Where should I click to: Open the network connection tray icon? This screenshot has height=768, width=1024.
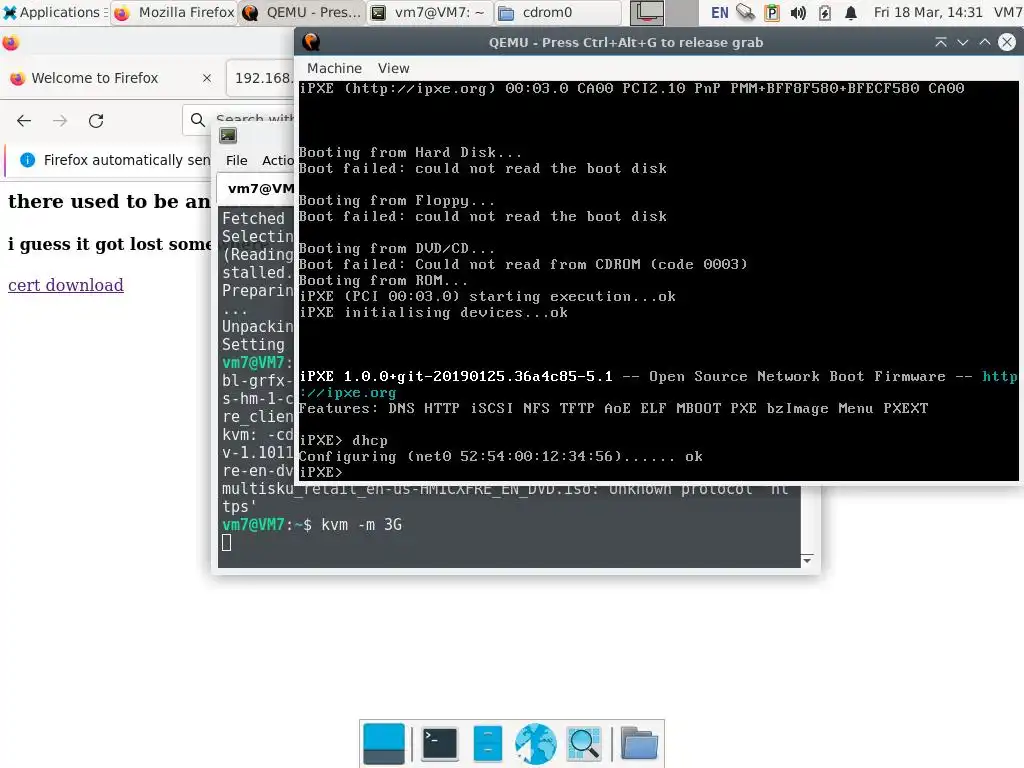(745, 12)
